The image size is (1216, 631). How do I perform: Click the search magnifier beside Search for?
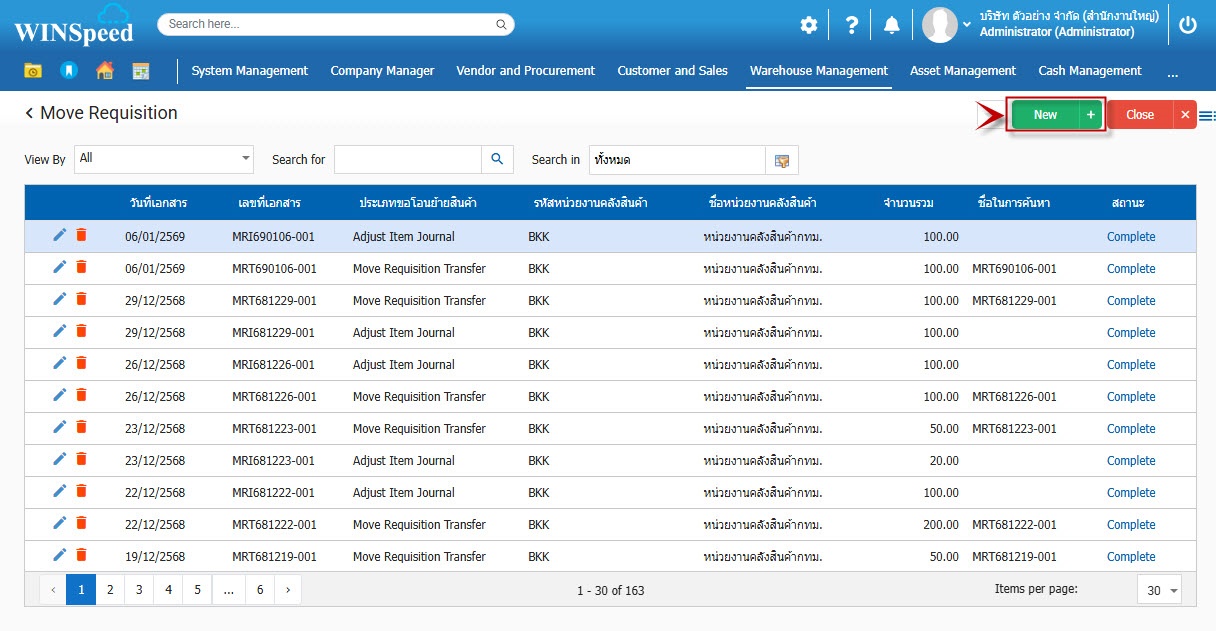pyautogui.click(x=497, y=159)
